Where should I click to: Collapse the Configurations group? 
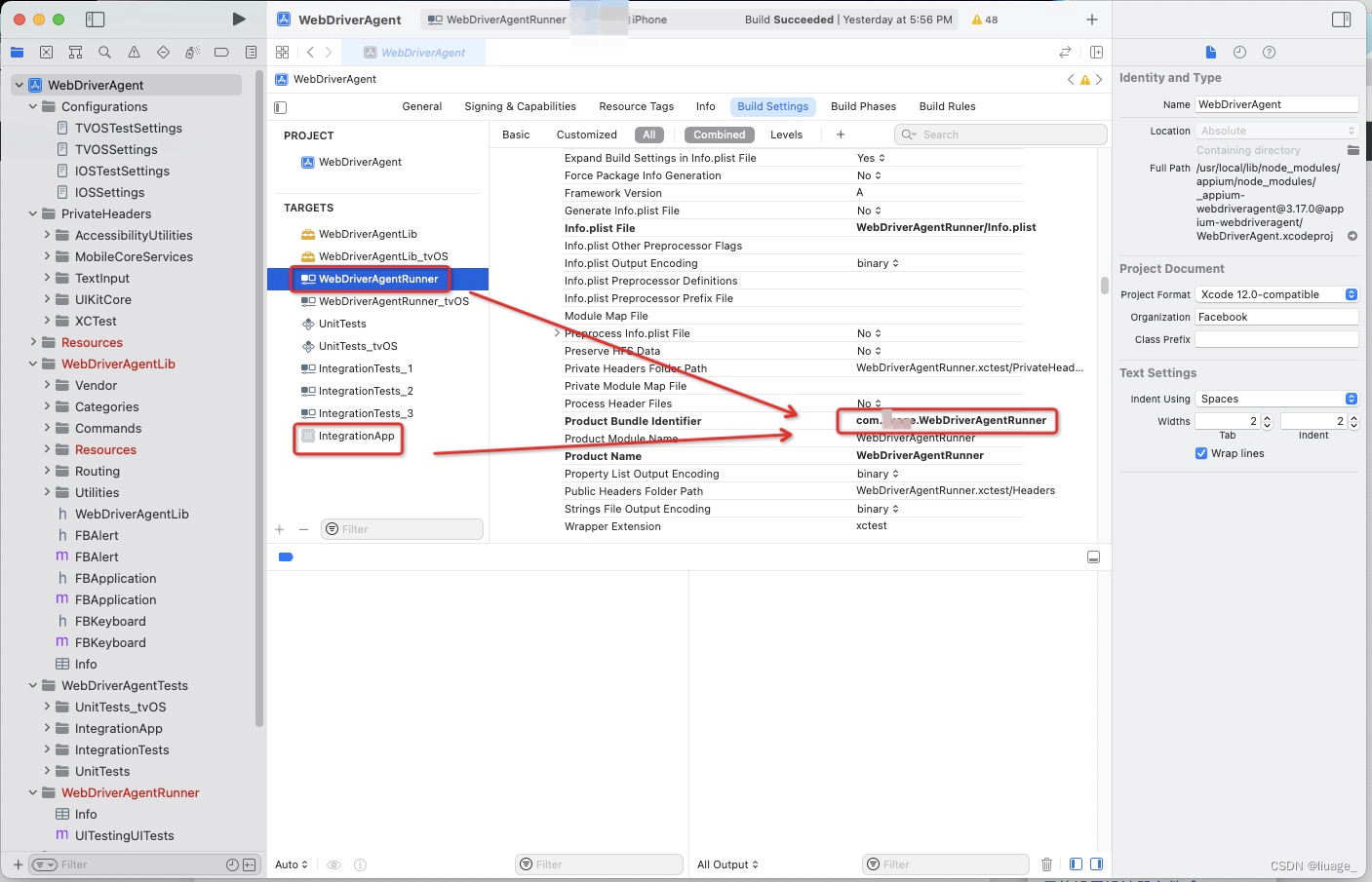click(x=33, y=106)
